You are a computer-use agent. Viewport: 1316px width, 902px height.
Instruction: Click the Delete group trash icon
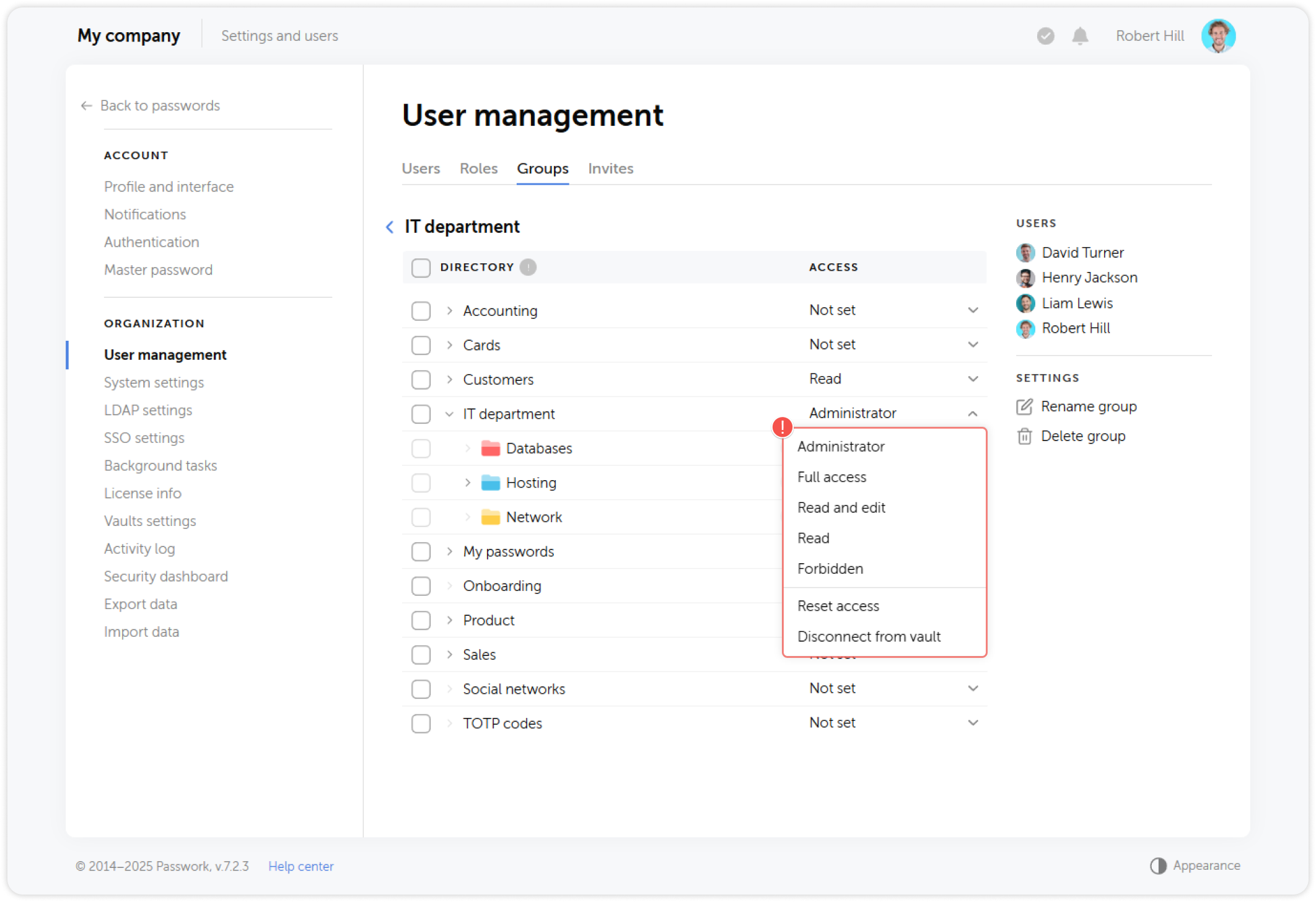1025,436
